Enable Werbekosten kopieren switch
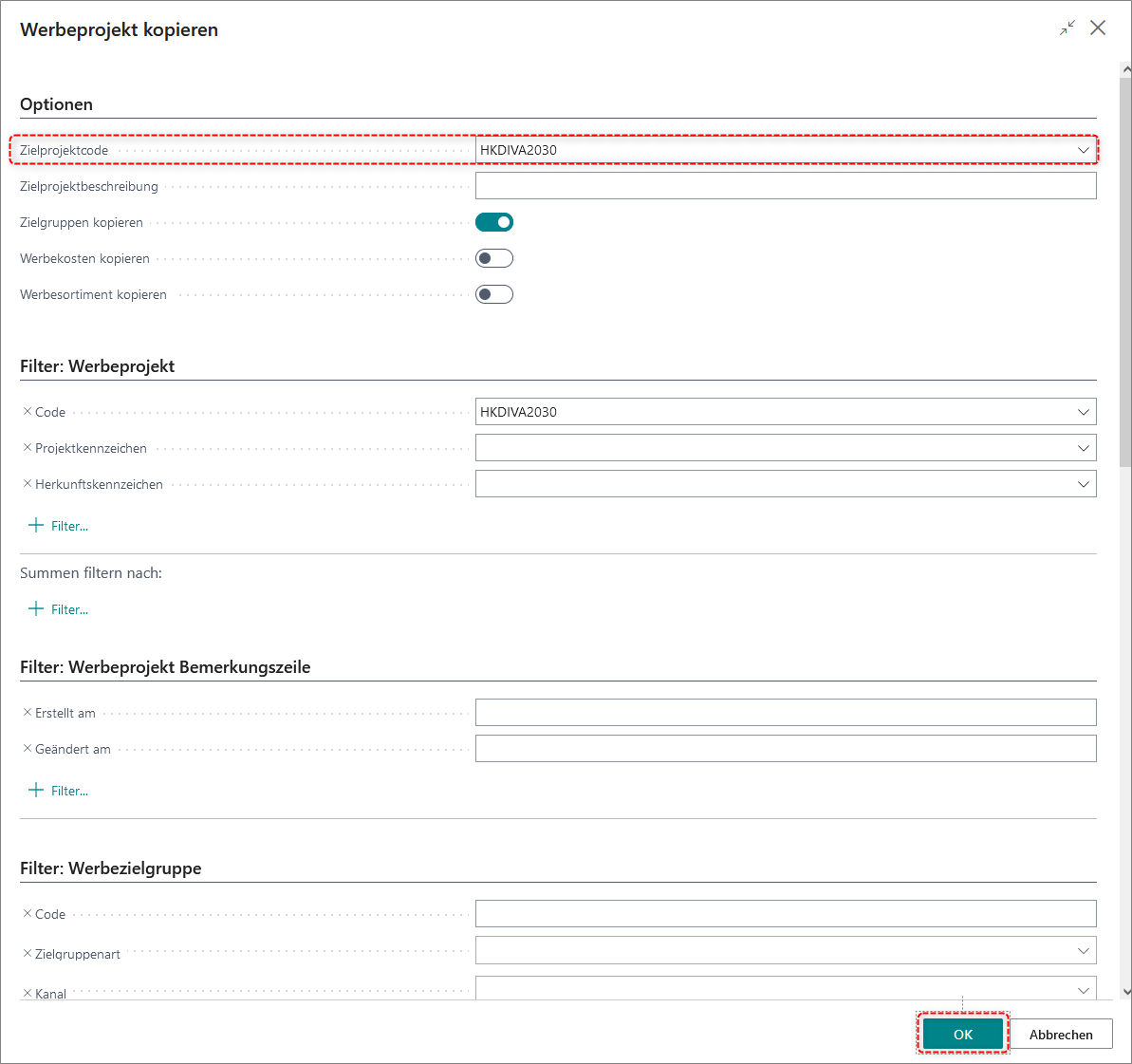Viewport: 1132px width, 1064px height. tap(494, 258)
